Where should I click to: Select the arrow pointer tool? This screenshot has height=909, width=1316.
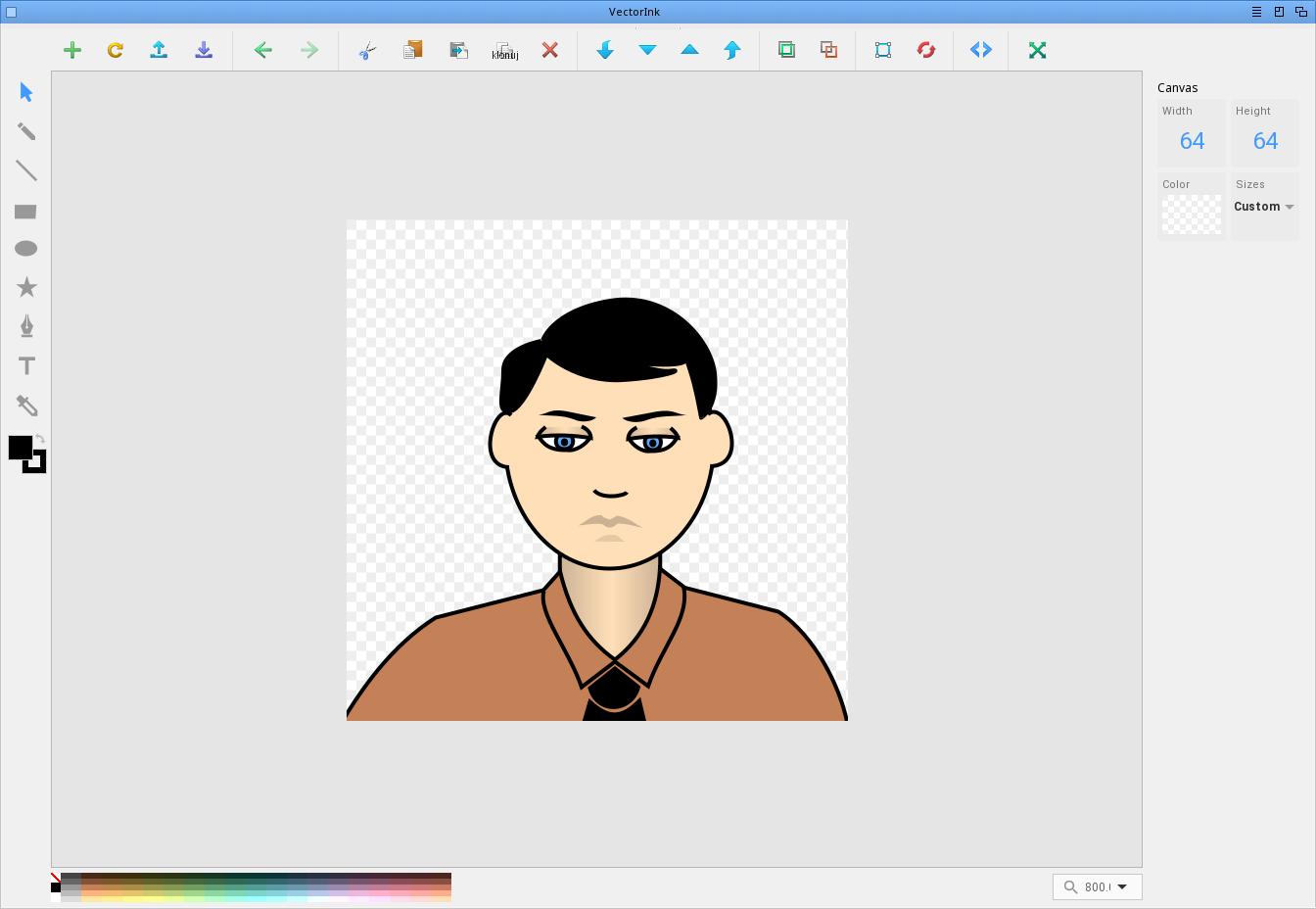click(26, 92)
